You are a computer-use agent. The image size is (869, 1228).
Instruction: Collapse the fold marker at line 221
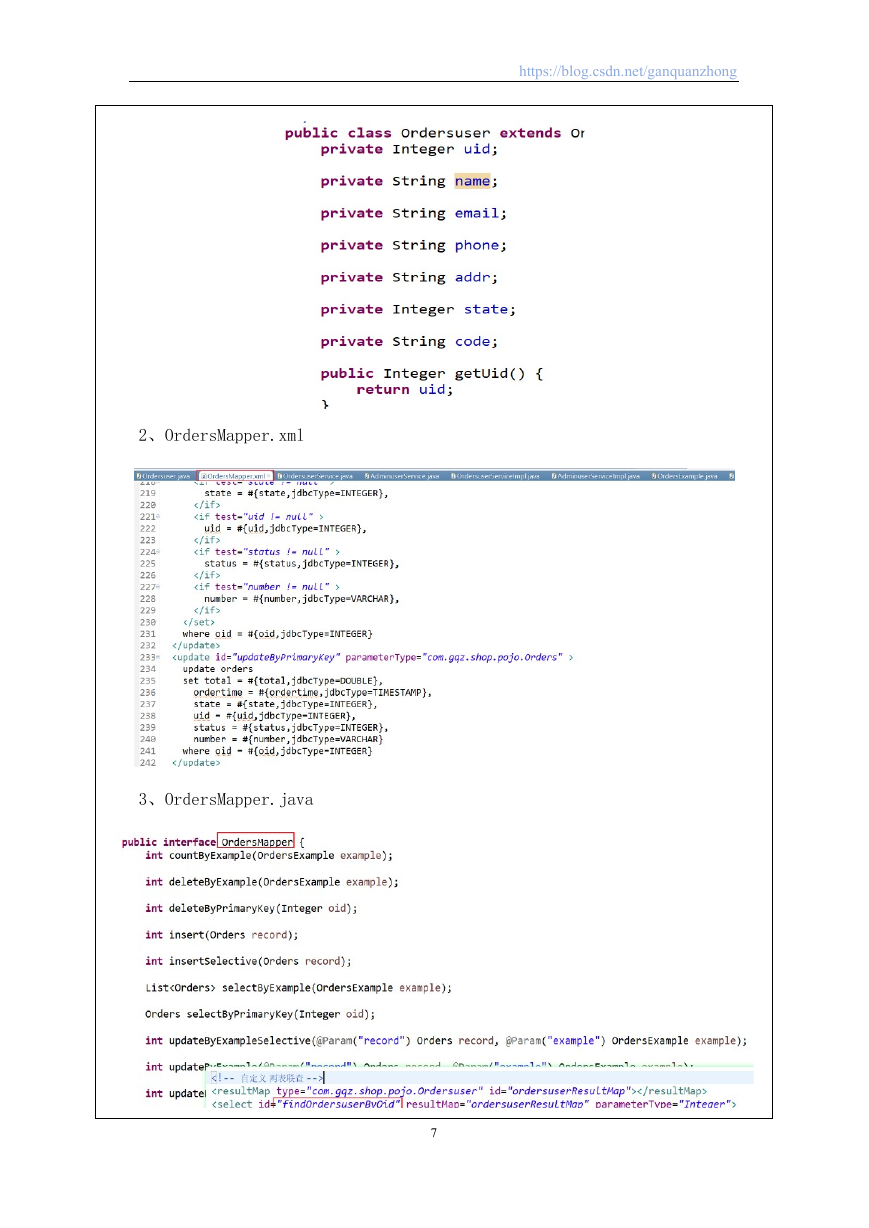[159, 516]
